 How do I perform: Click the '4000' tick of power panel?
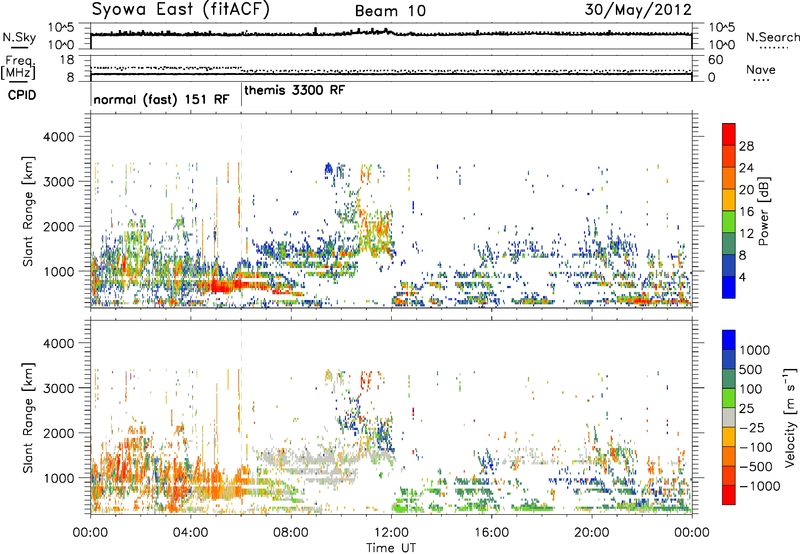pyautogui.click(x=58, y=137)
